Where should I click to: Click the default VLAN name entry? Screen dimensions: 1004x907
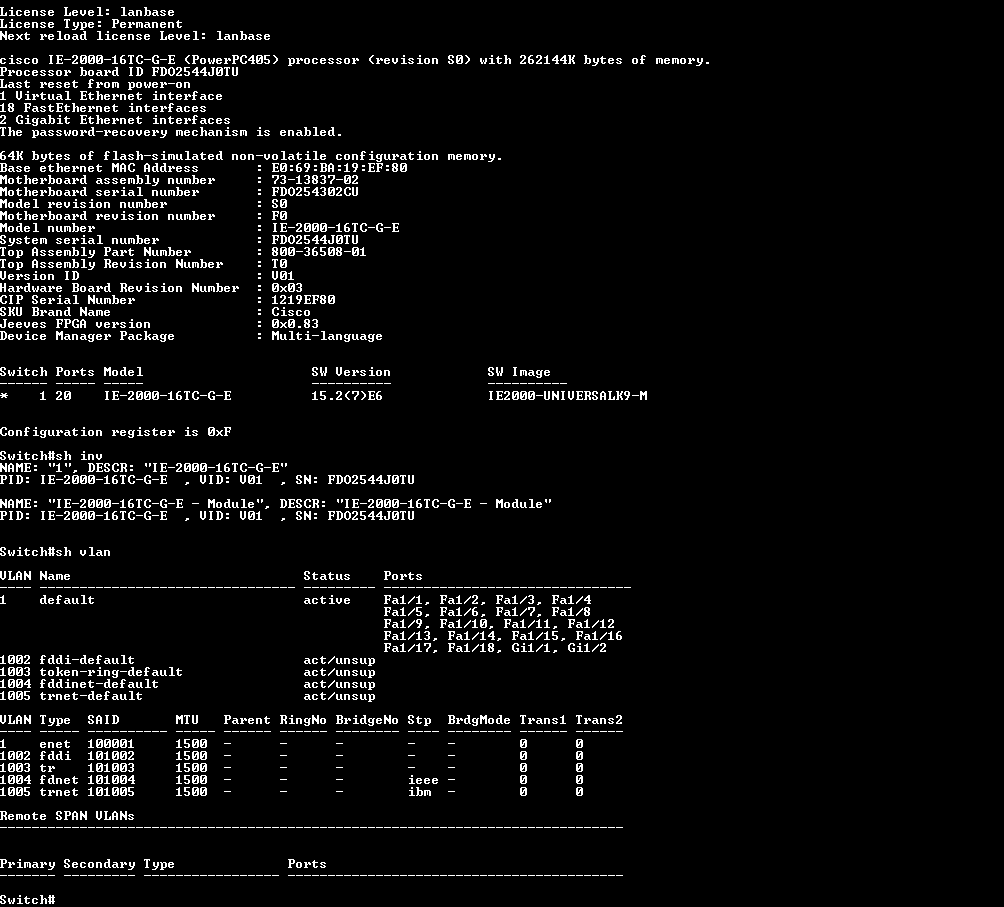[x=67, y=600]
